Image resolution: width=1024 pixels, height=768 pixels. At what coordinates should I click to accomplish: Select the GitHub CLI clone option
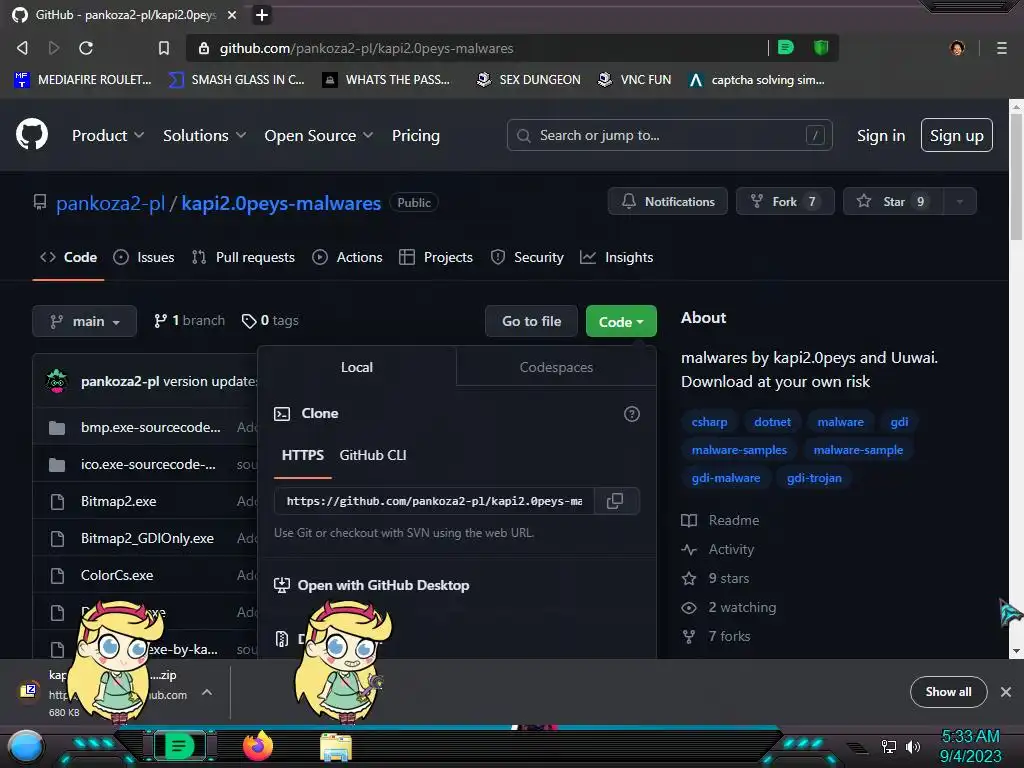coord(373,455)
